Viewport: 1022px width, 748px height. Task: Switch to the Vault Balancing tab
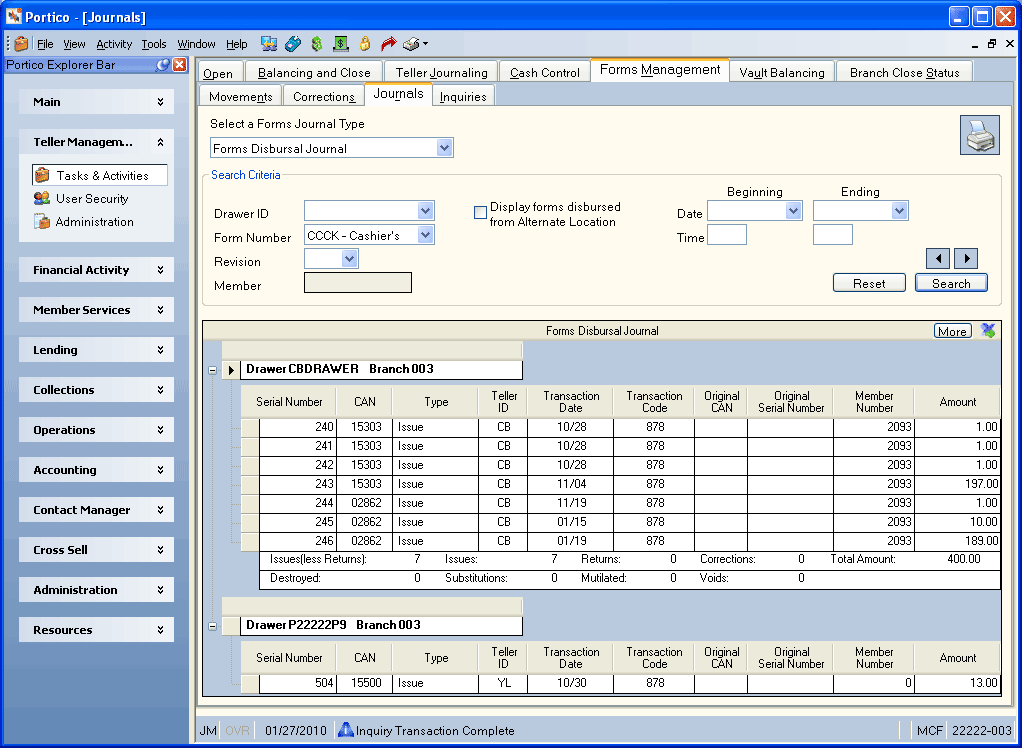pos(781,72)
